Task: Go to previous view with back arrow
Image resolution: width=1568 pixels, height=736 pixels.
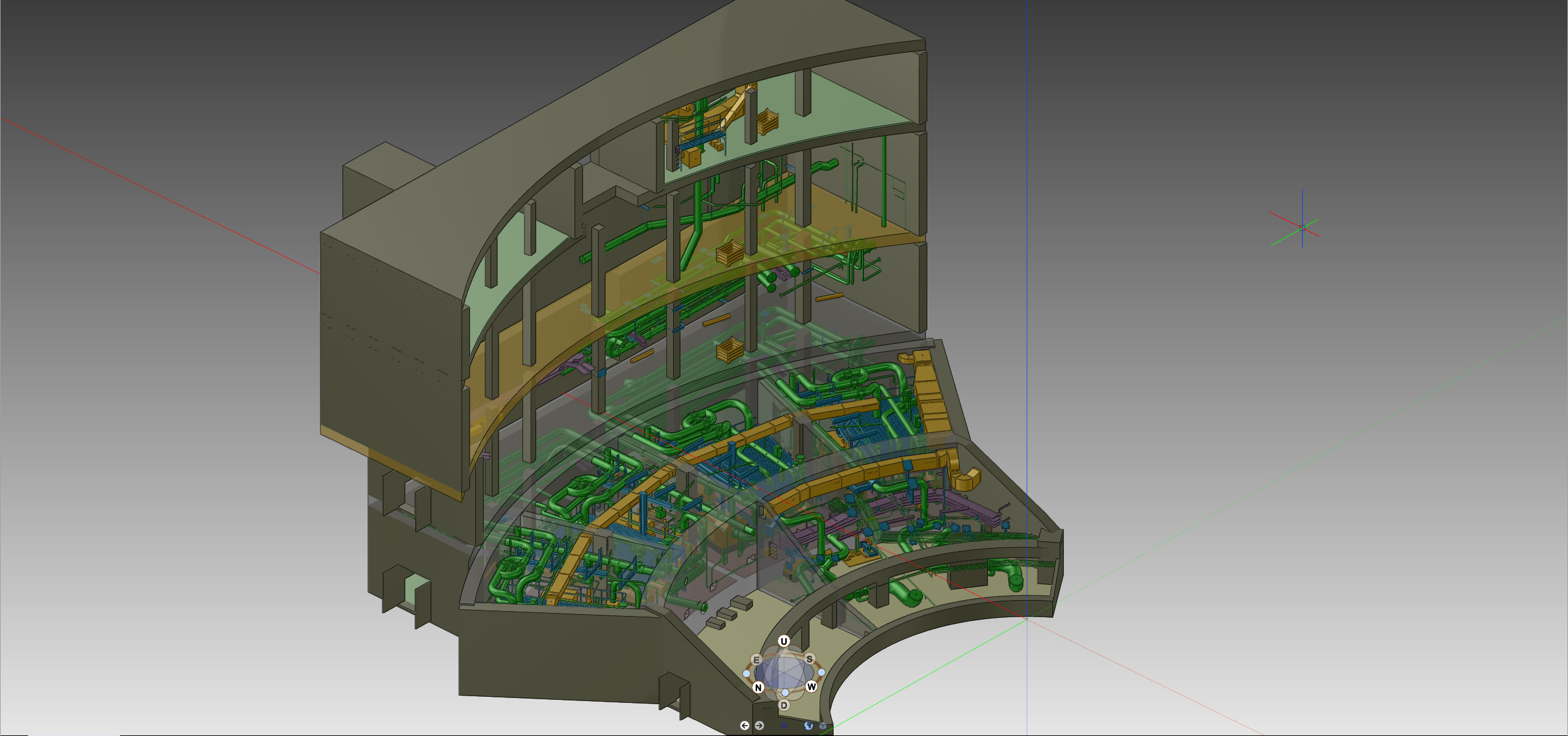Action: [x=744, y=726]
